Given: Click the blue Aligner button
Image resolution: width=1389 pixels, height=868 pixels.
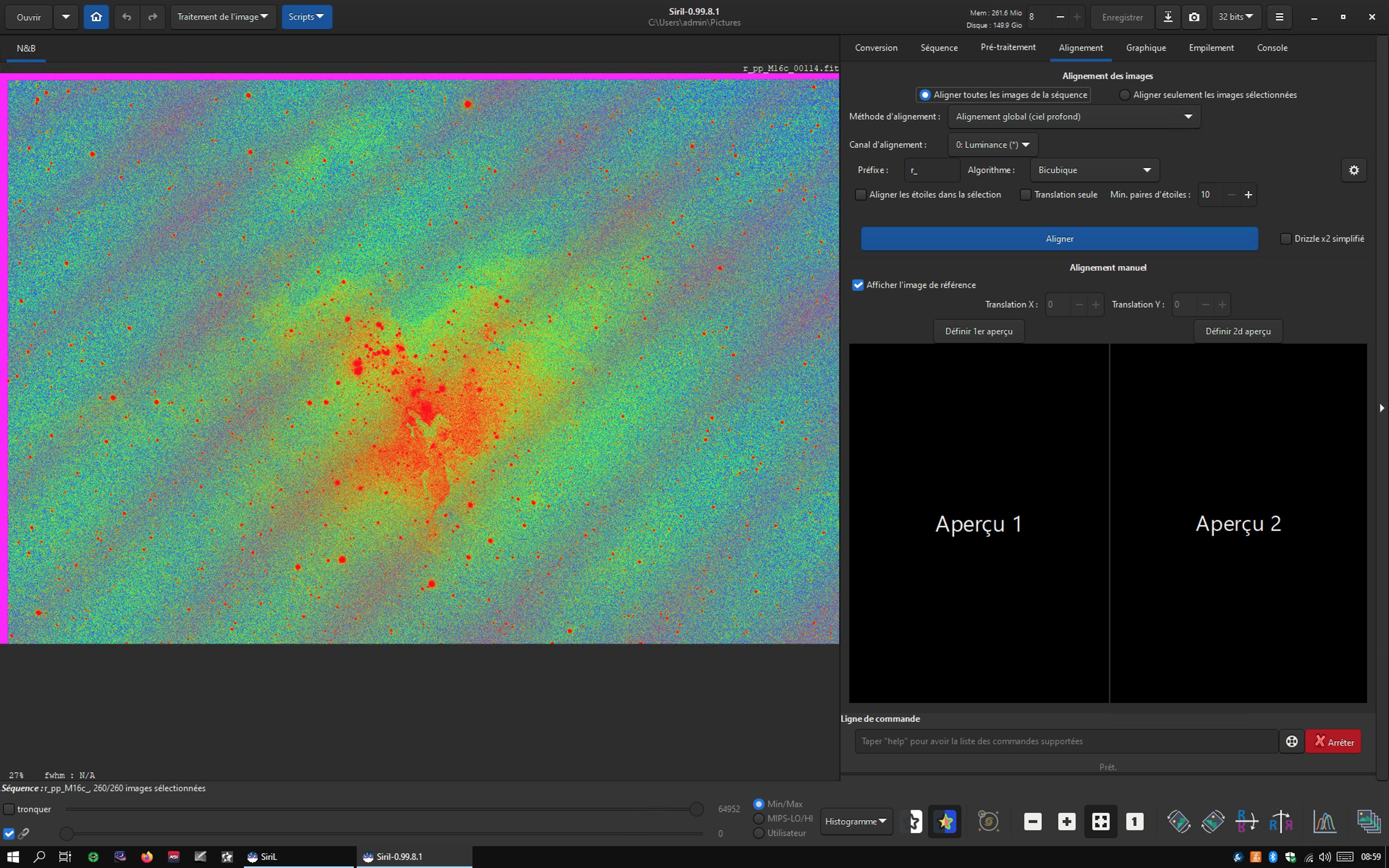Looking at the screenshot, I should (x=1059, y=239).
